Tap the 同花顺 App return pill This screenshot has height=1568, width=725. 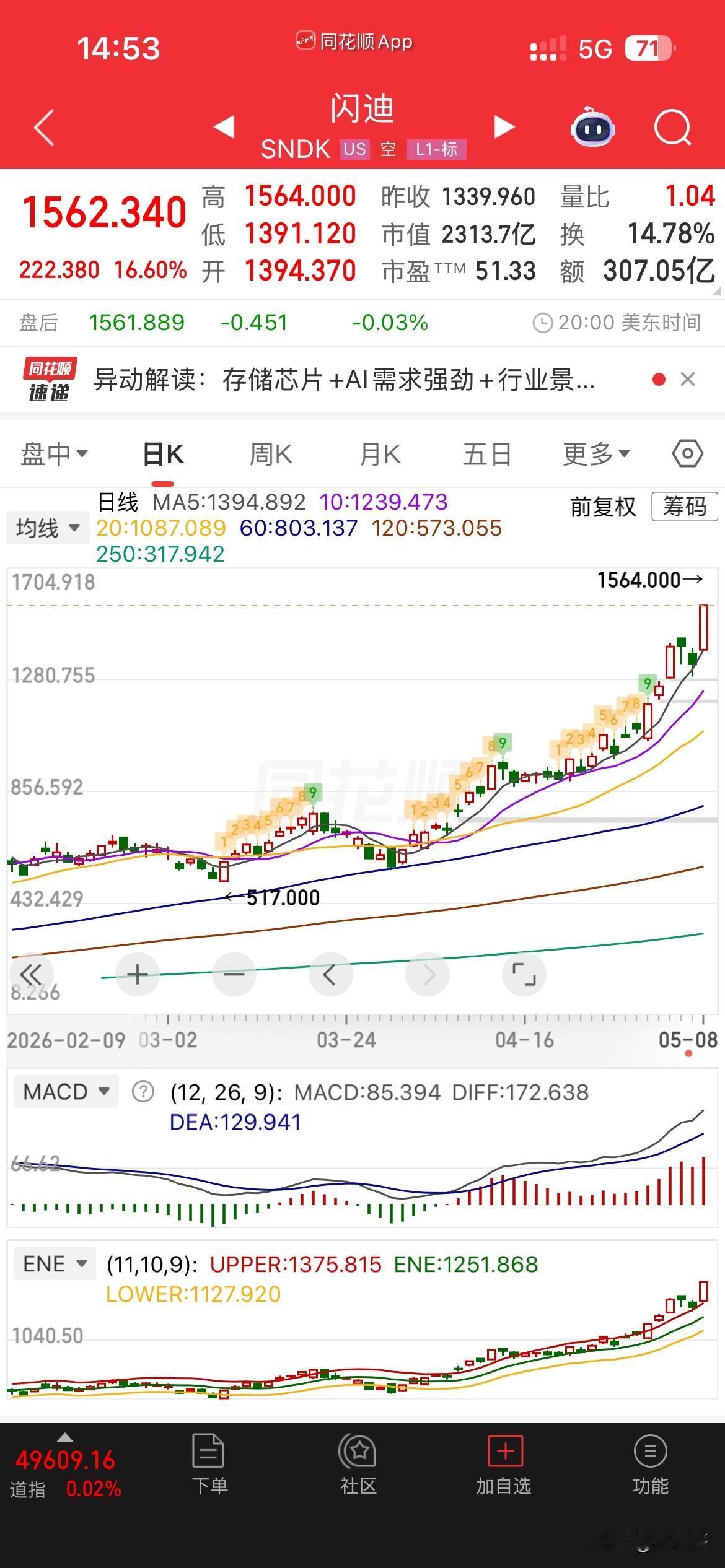354,41
